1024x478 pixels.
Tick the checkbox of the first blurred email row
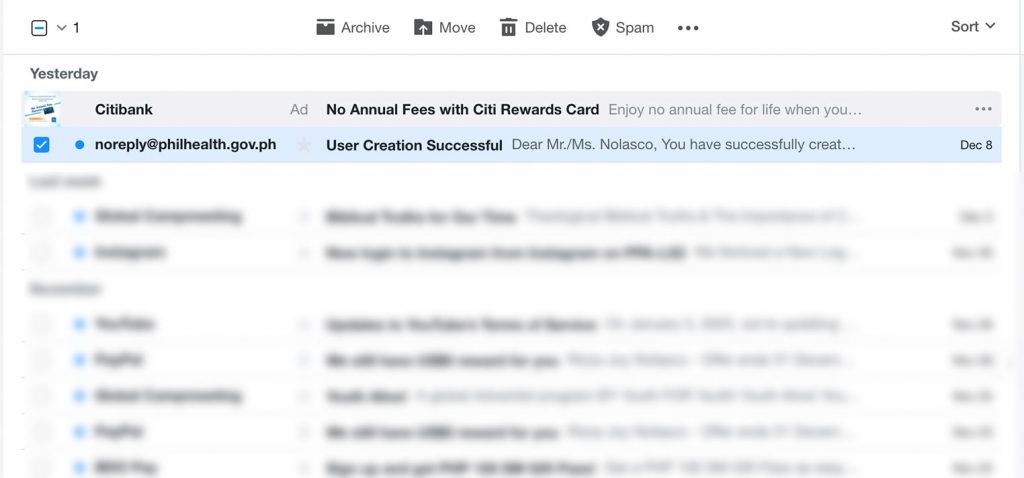tap(41, 217)
